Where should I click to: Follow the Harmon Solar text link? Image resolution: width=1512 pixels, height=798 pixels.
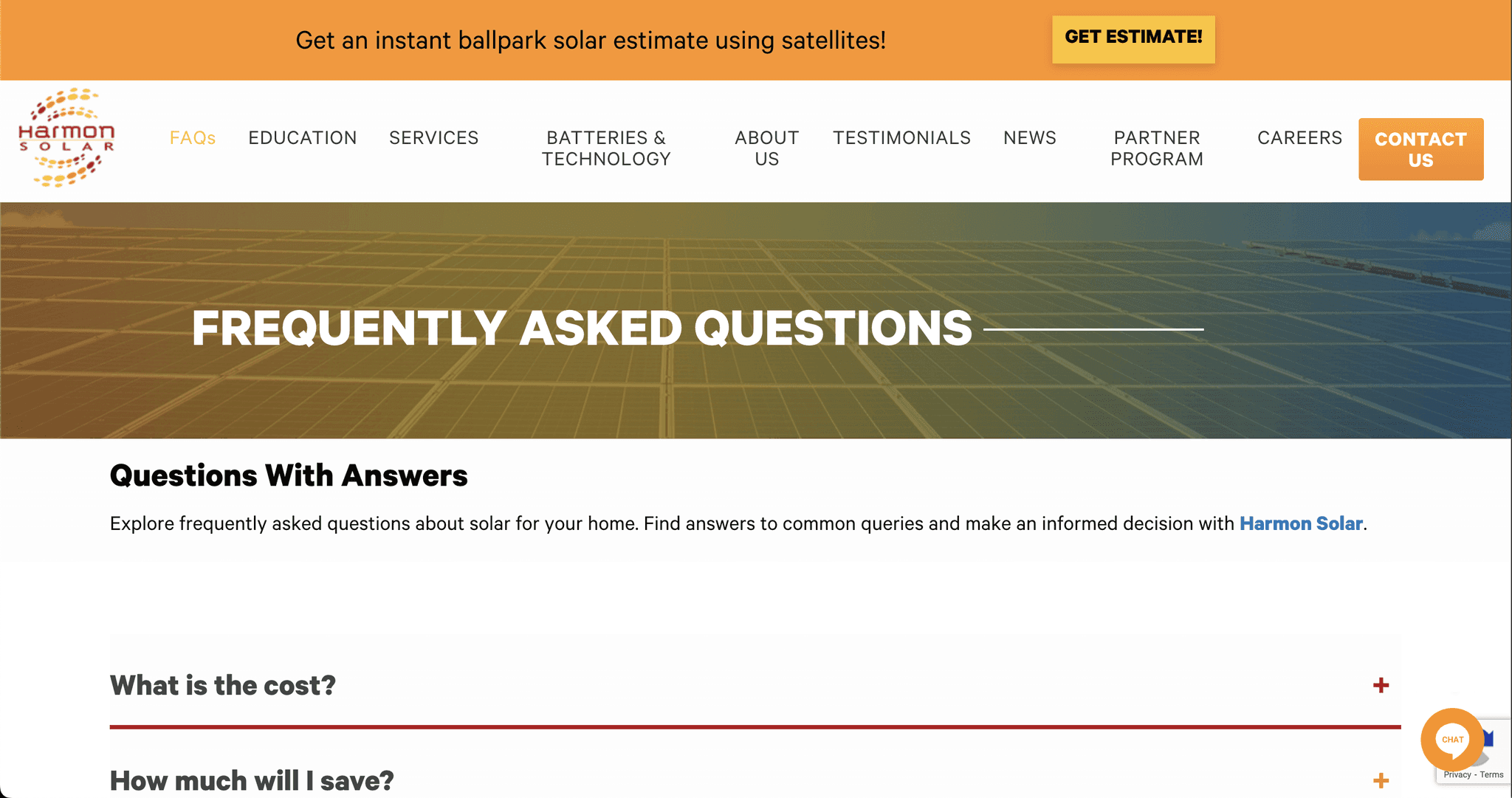pos(1300,523)
